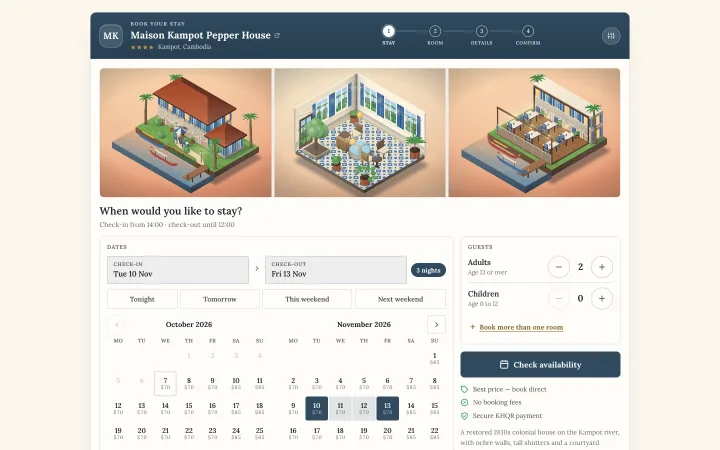Click the plus icon before Book more rooms
The height and width of the screenshot is (450, 720).
(x=472, y=327)
